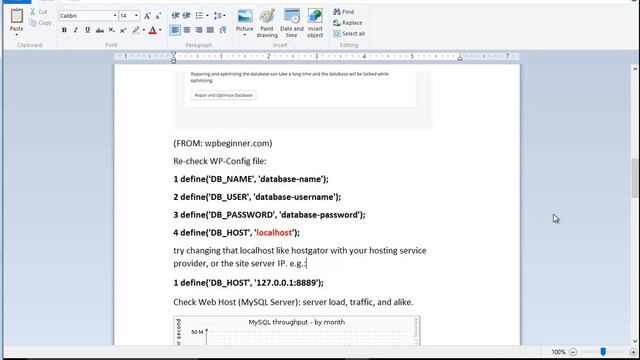Increase the paragraph indent

(x=187, y=16)
